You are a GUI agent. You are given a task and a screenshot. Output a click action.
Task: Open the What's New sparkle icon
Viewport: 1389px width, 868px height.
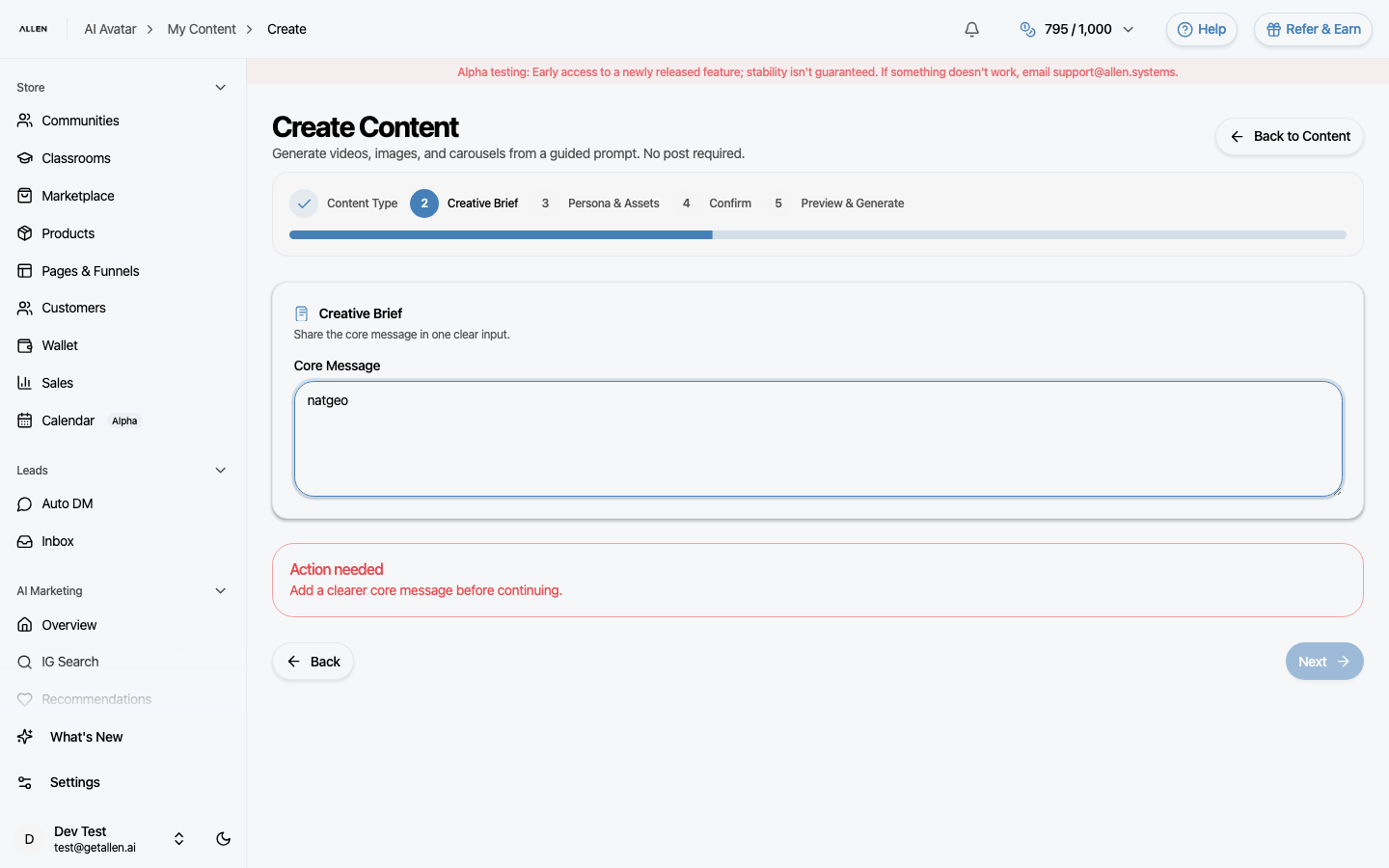[23, 737]
